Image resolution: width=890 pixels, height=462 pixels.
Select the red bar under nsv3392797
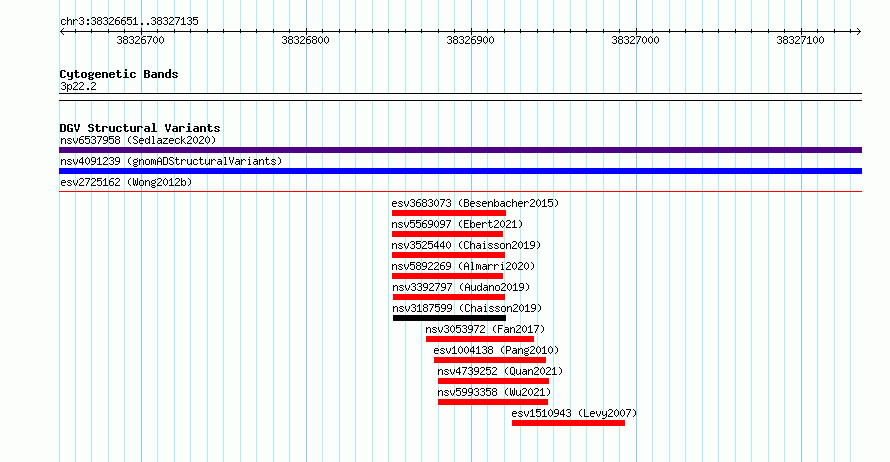[x=448, y=297]
